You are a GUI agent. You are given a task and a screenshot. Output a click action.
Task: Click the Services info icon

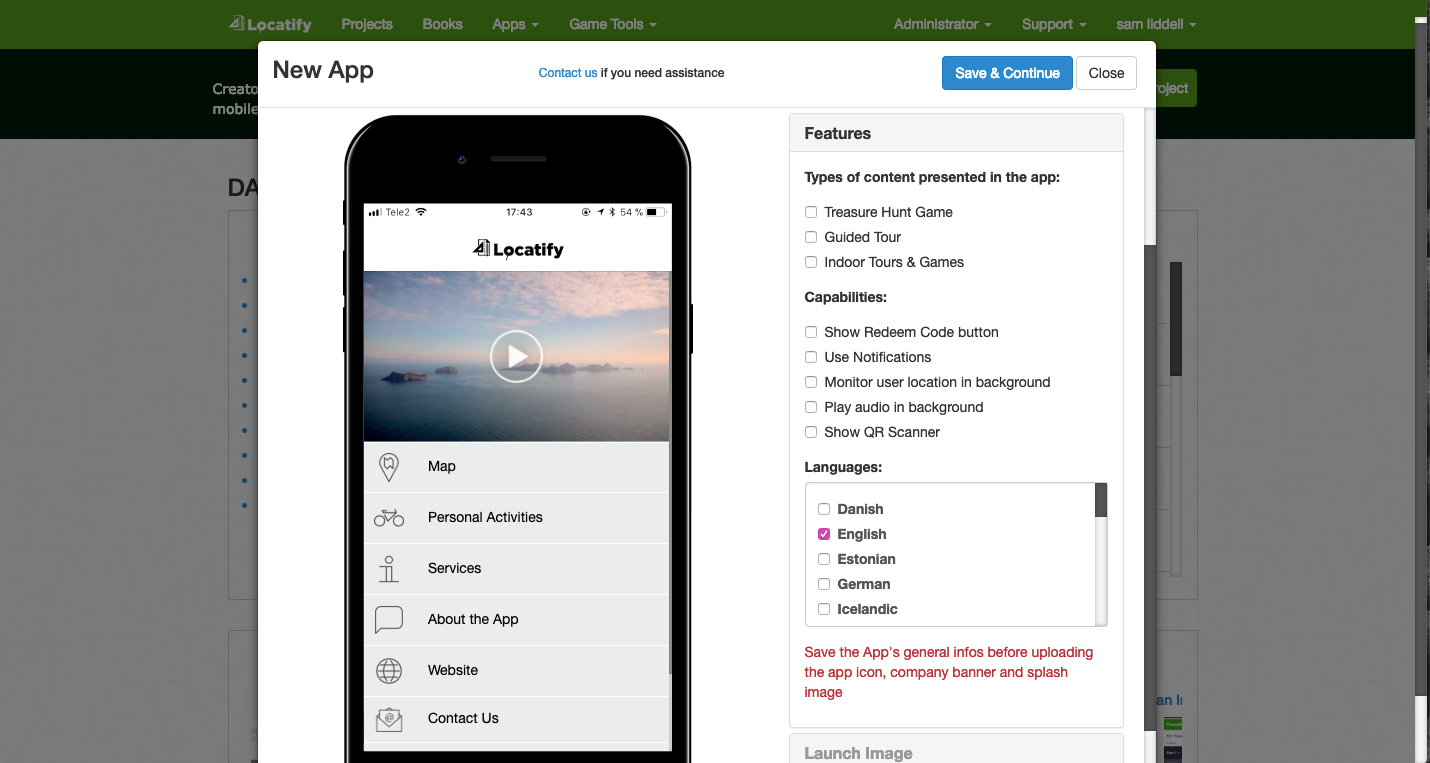click(389, 569)
